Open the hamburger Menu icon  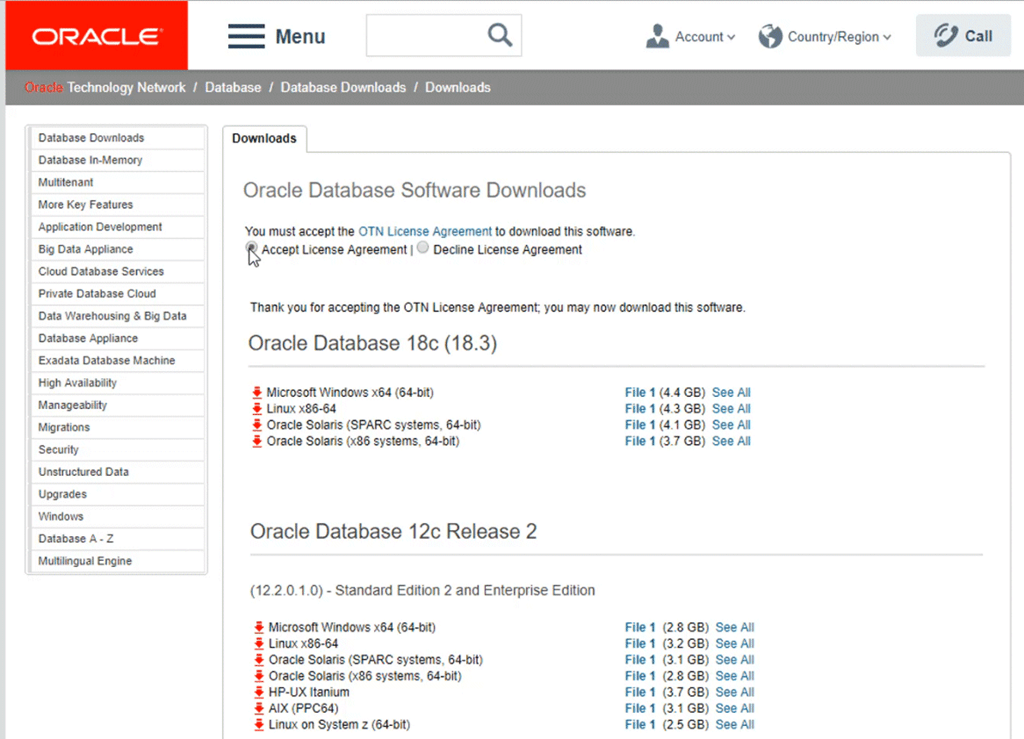click(x=246, y=36)
